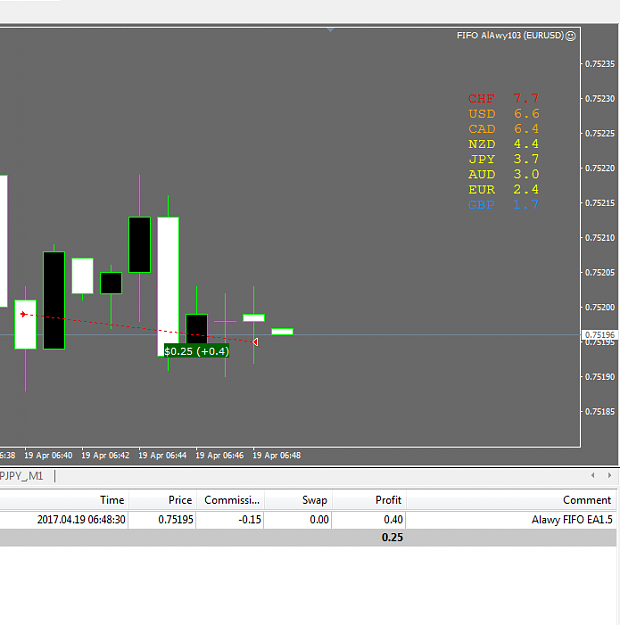Click the total profit 0.25 summary

[392, 537]
